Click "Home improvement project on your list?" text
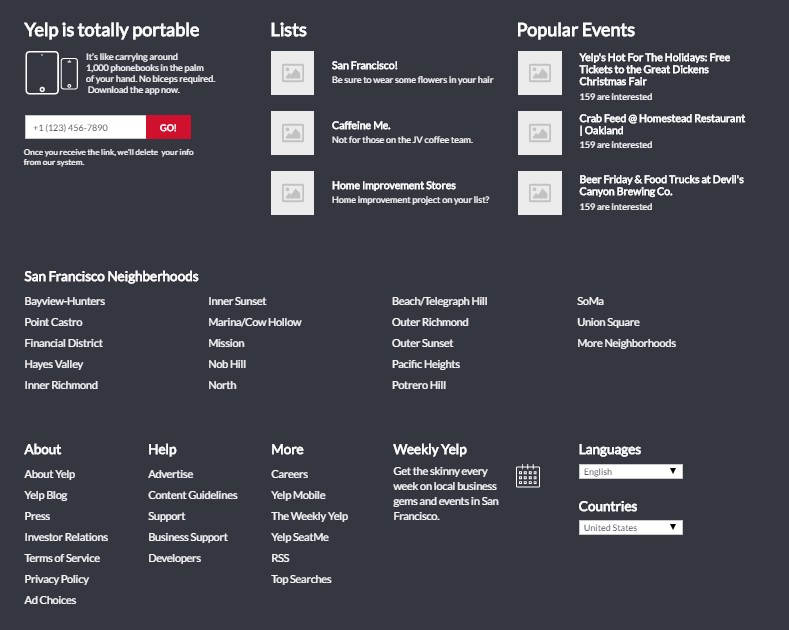 [x=410, y=200]
